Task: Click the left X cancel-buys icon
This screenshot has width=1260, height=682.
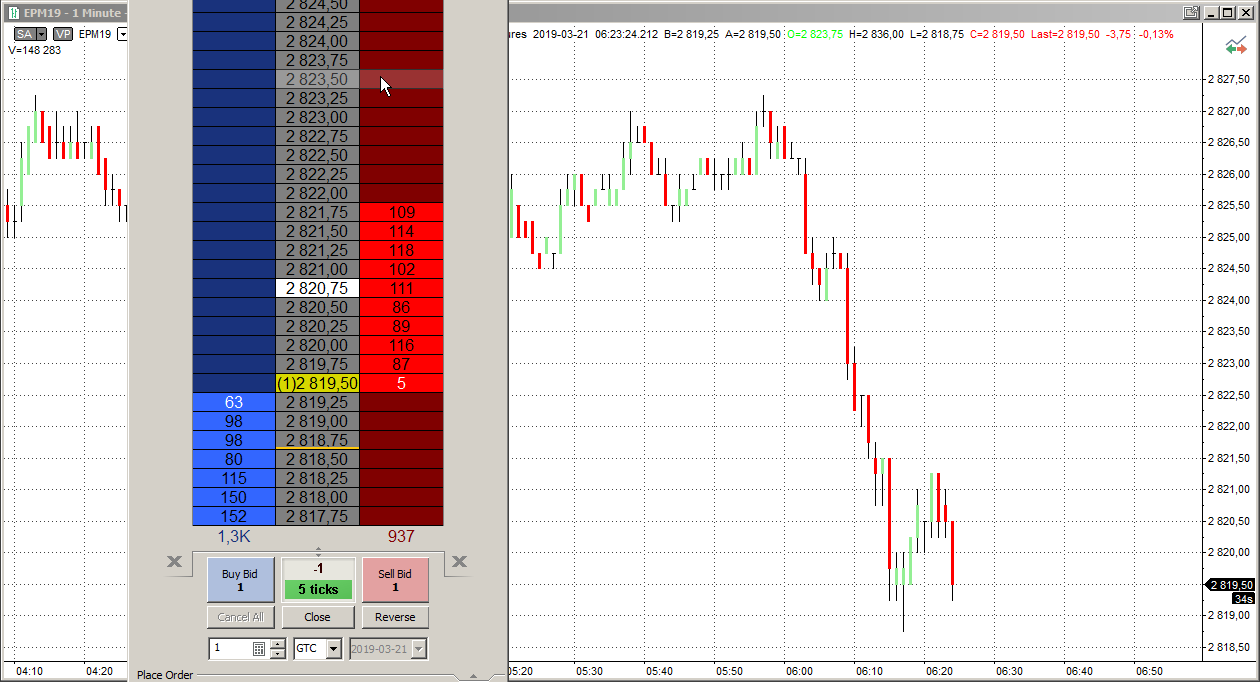Action: [175, 562]
